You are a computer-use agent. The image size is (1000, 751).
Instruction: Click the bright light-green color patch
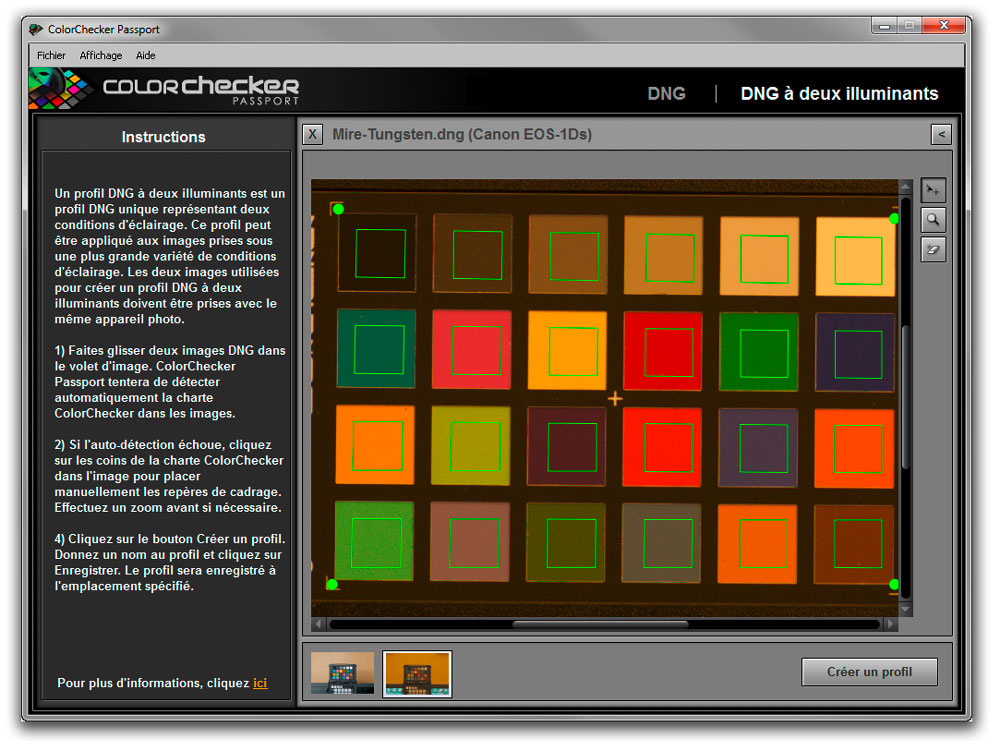[374, 541]
